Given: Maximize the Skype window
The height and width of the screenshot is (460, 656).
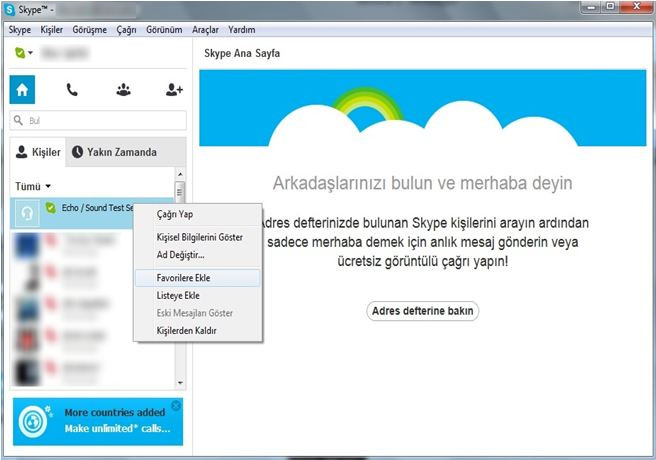Looking at the screenshot, I should pos(610,7).
